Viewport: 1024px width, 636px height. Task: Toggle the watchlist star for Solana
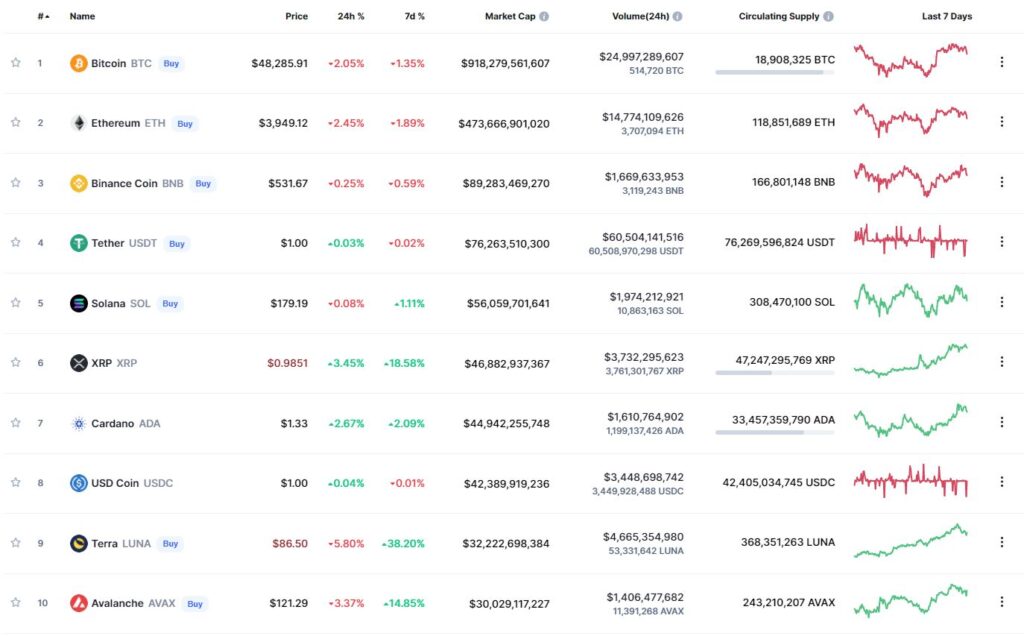click(x=16, y=303)
